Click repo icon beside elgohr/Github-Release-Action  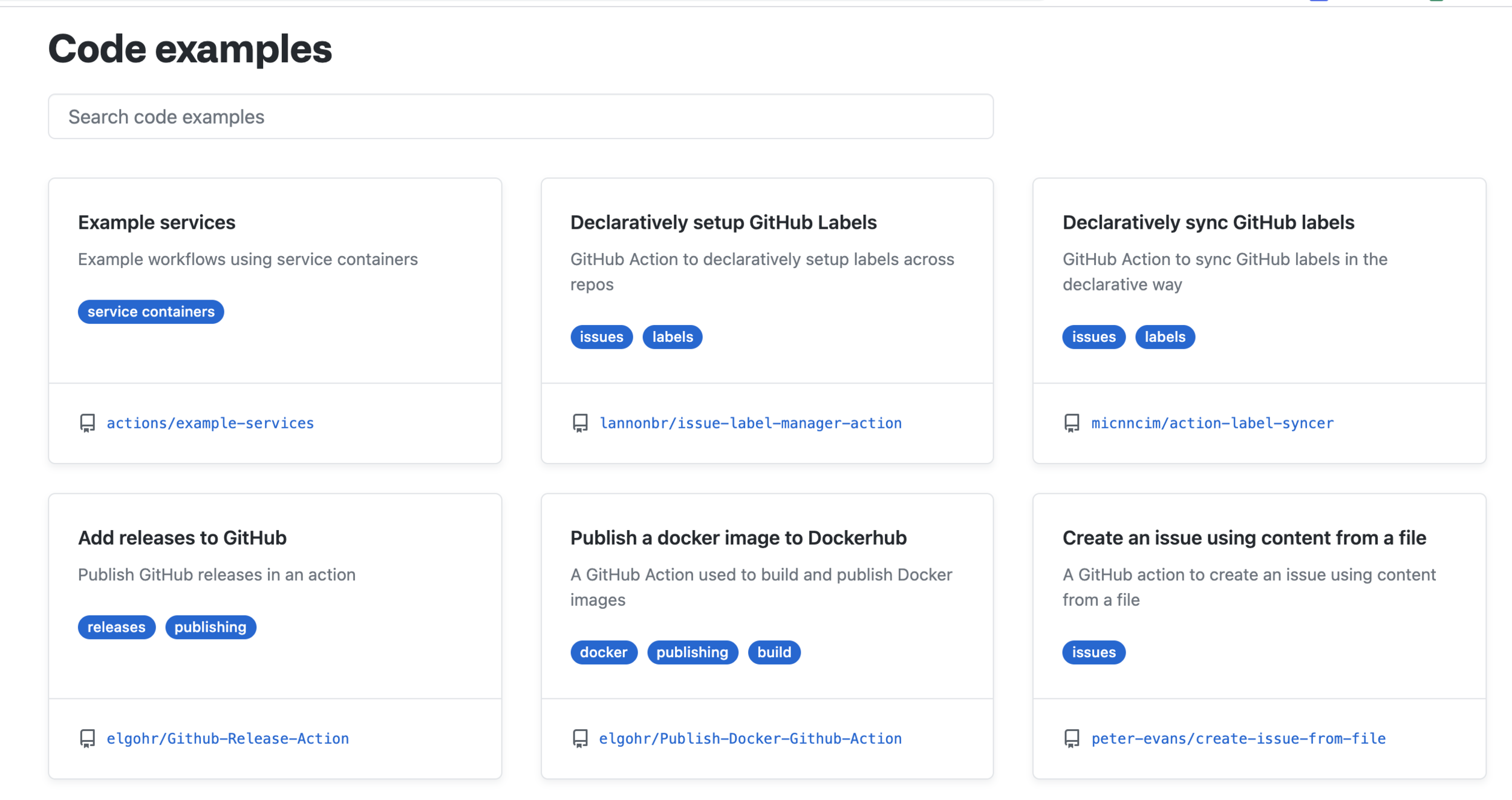pos(88,738)
